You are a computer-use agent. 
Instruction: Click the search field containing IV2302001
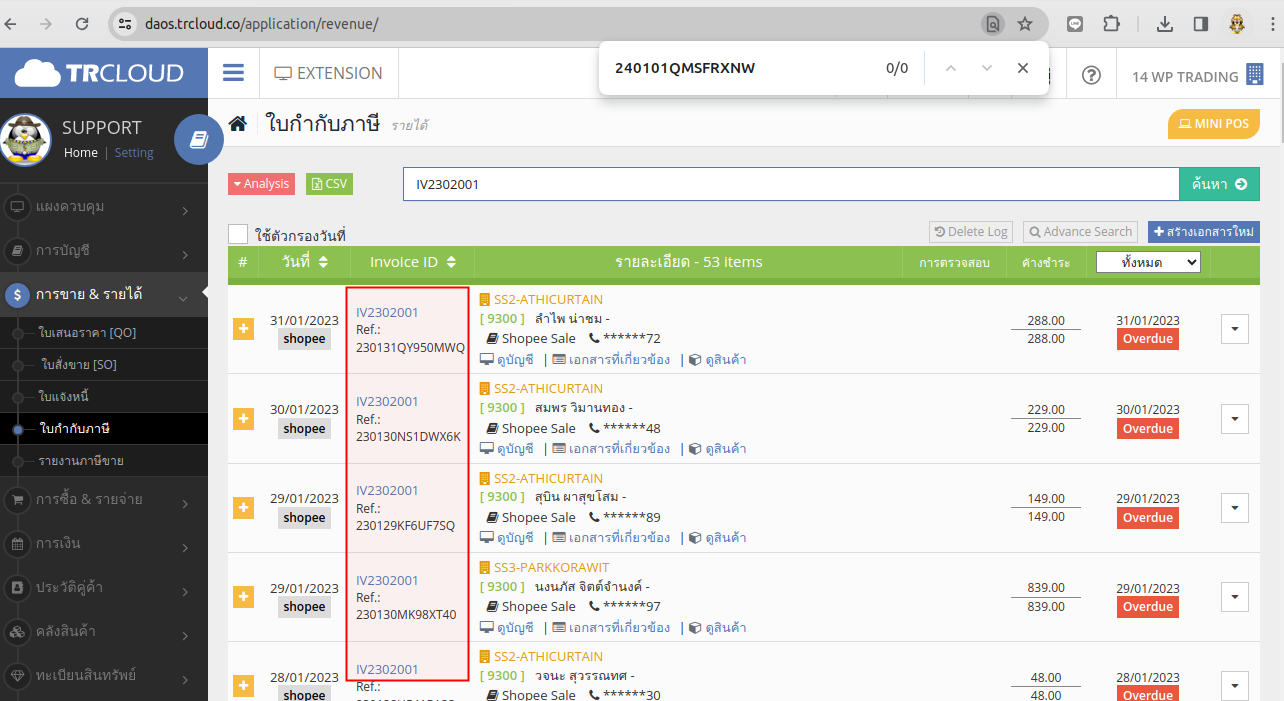791,184
